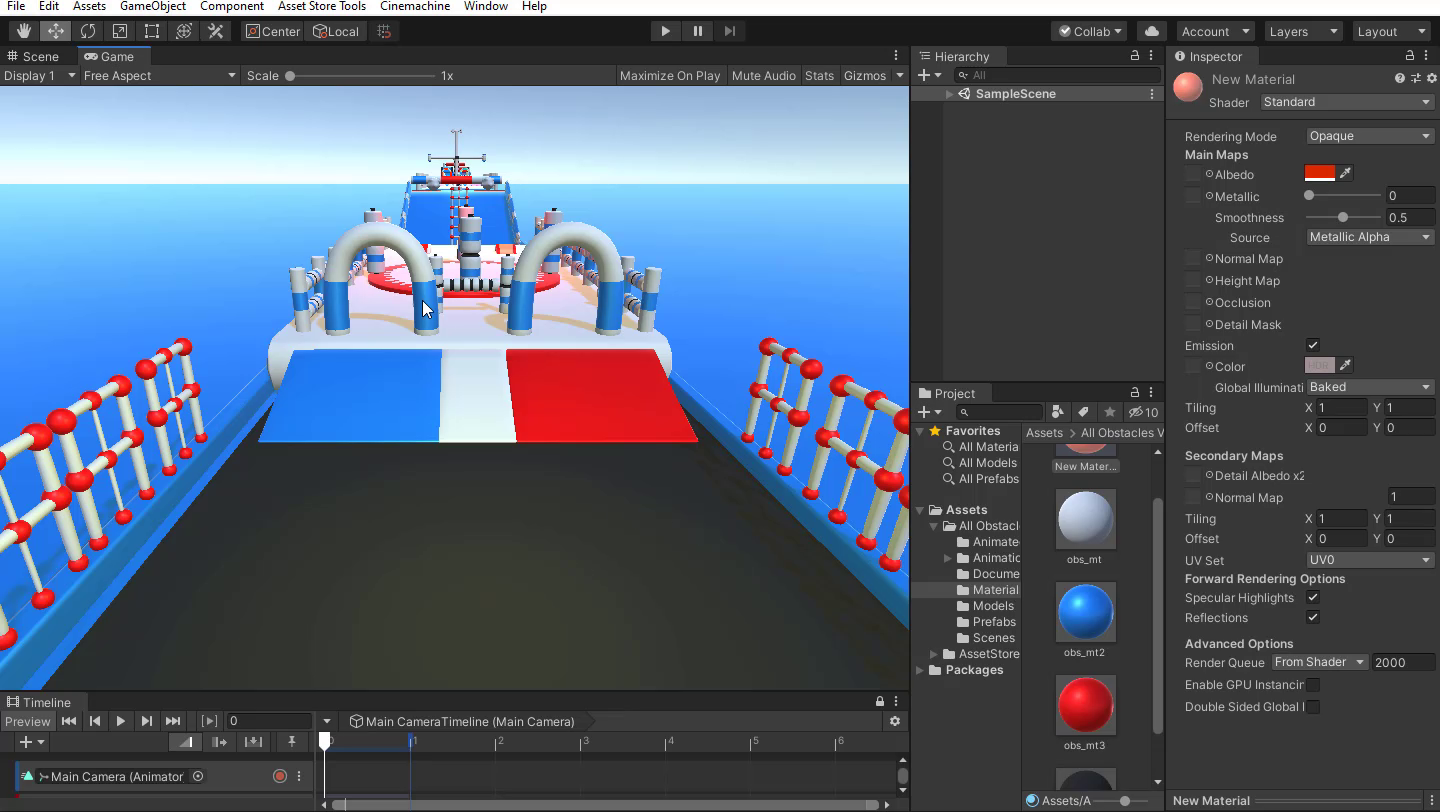Toggle the Specular Highlights checkbox
The height and width of the screenshot is (812, 1440).
pyautogui.click(x=1313, y=597)
